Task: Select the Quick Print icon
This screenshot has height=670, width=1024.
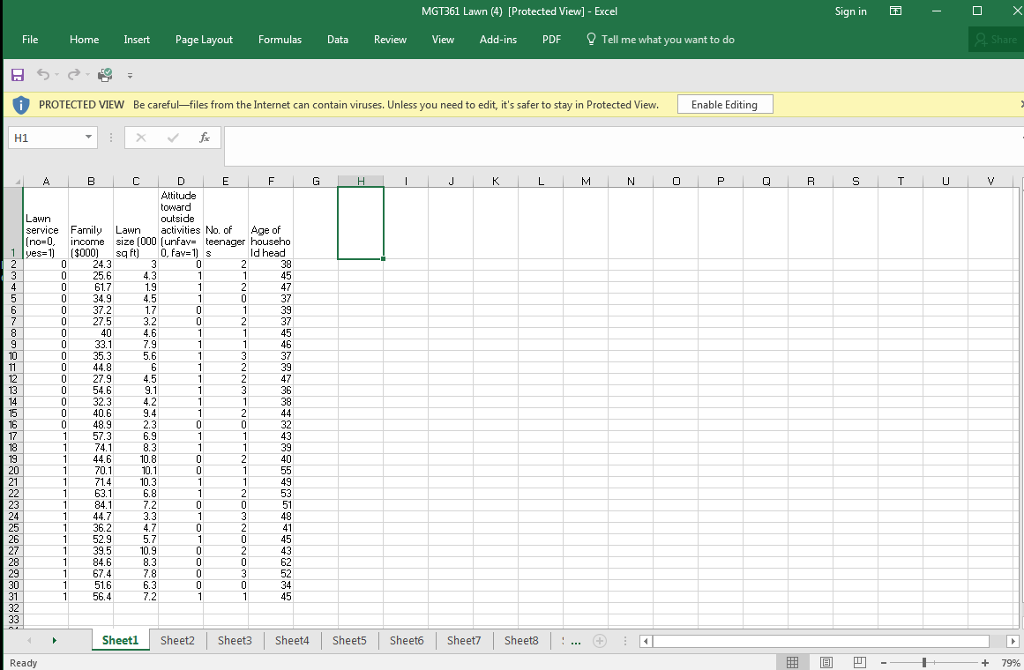Action: (104, 74)
